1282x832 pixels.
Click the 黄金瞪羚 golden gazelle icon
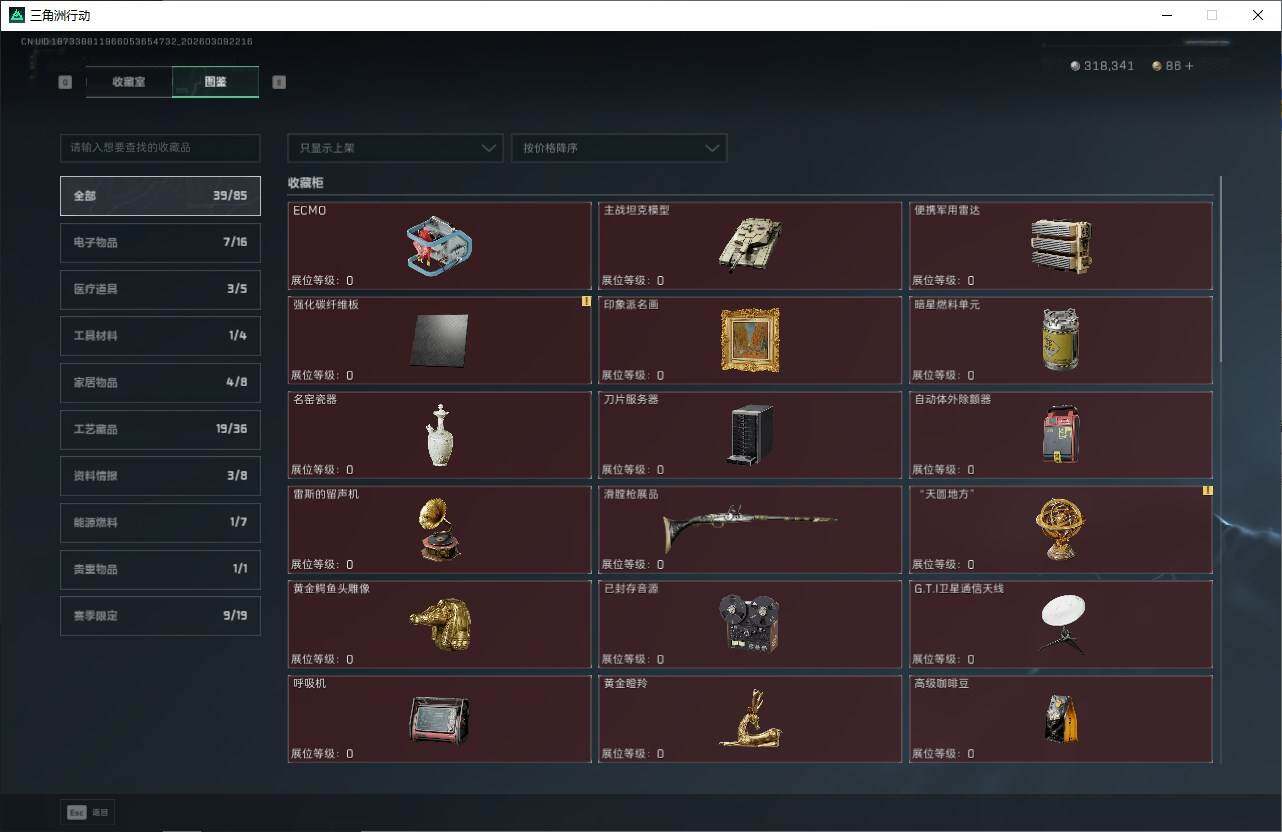750,718
